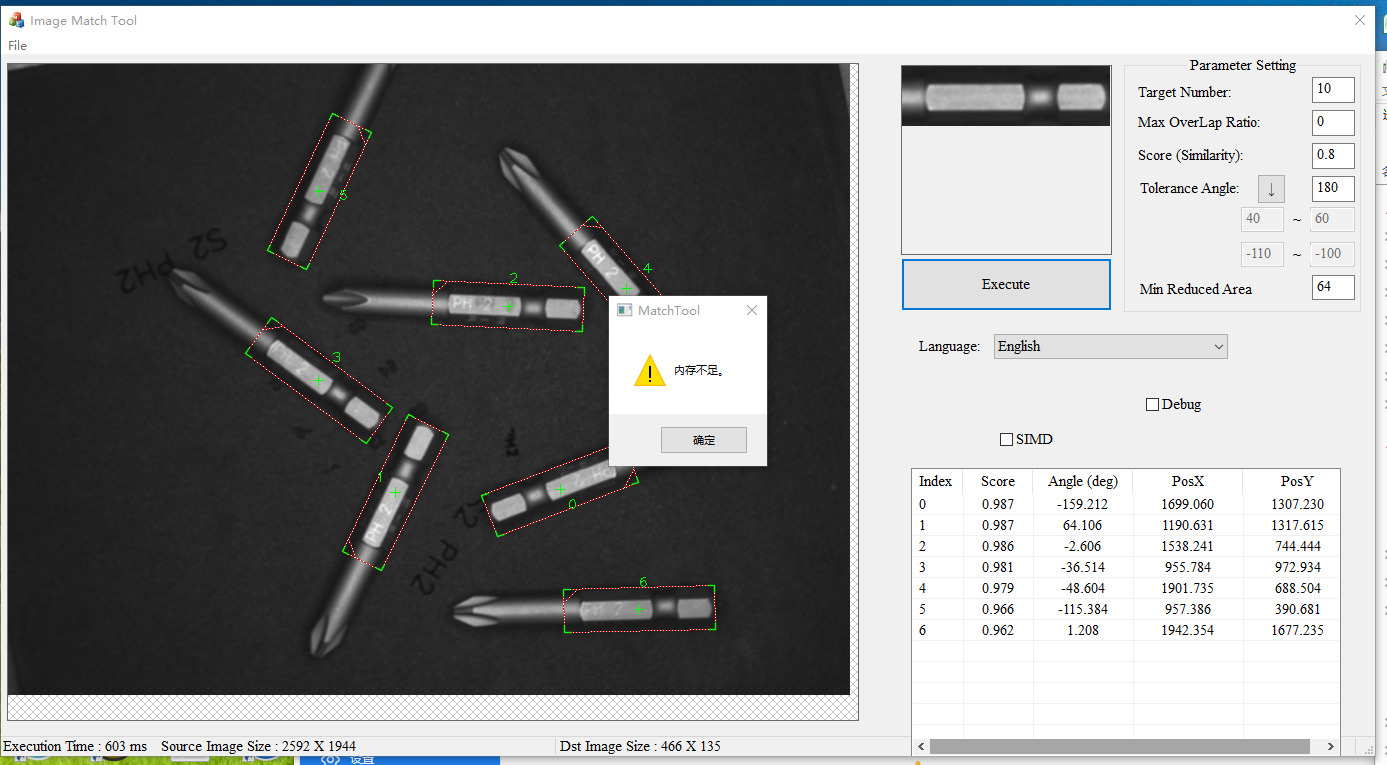This screenshot has height=765, width=1387.
Task: Click the PosX column header
Action: [1187, 482]
